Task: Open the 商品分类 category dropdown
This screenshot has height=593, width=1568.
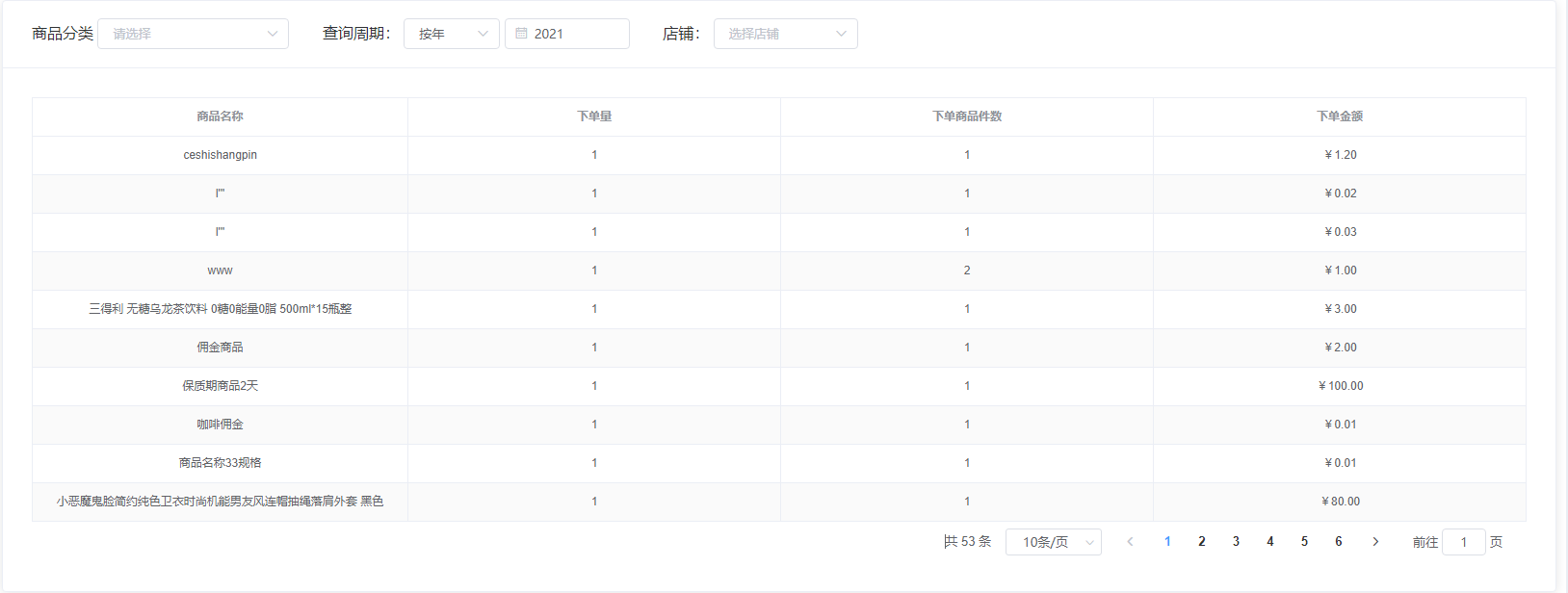Action: (193, 34)
